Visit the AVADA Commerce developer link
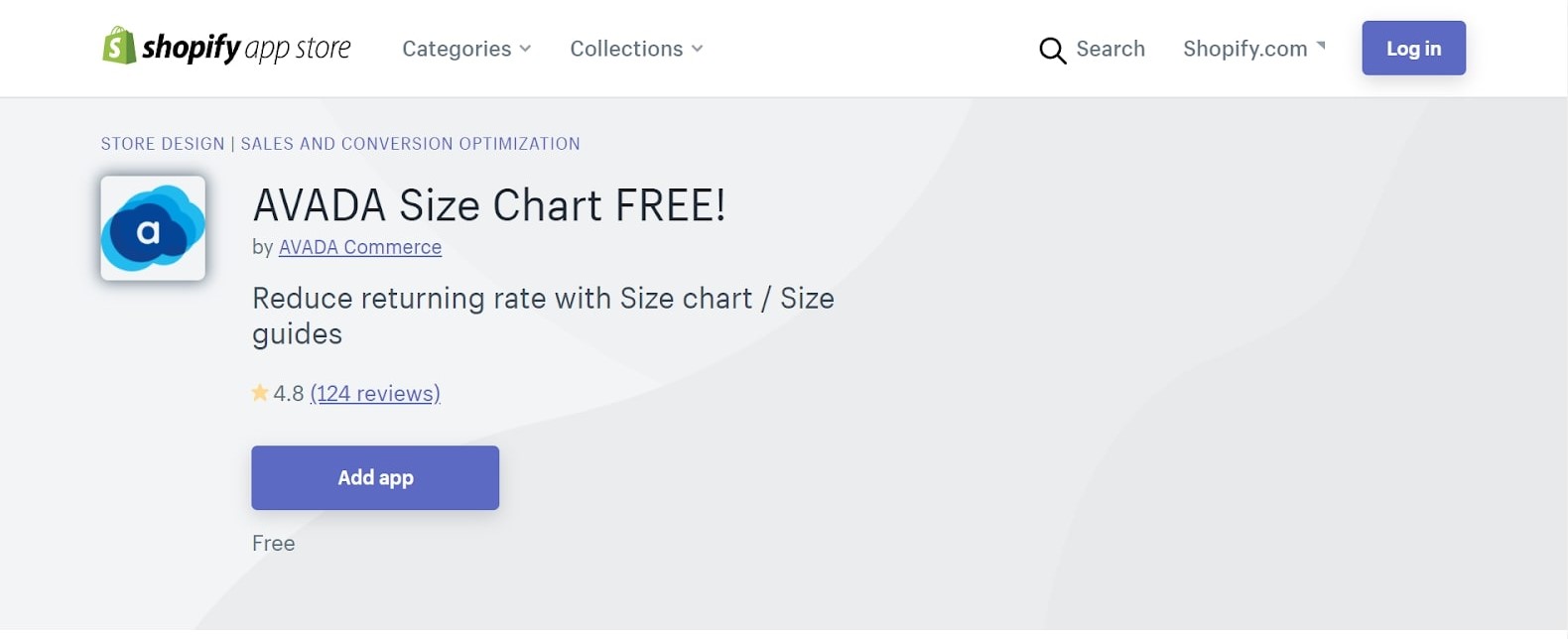The image size is (1568, 639). click(x=359, y=247)
